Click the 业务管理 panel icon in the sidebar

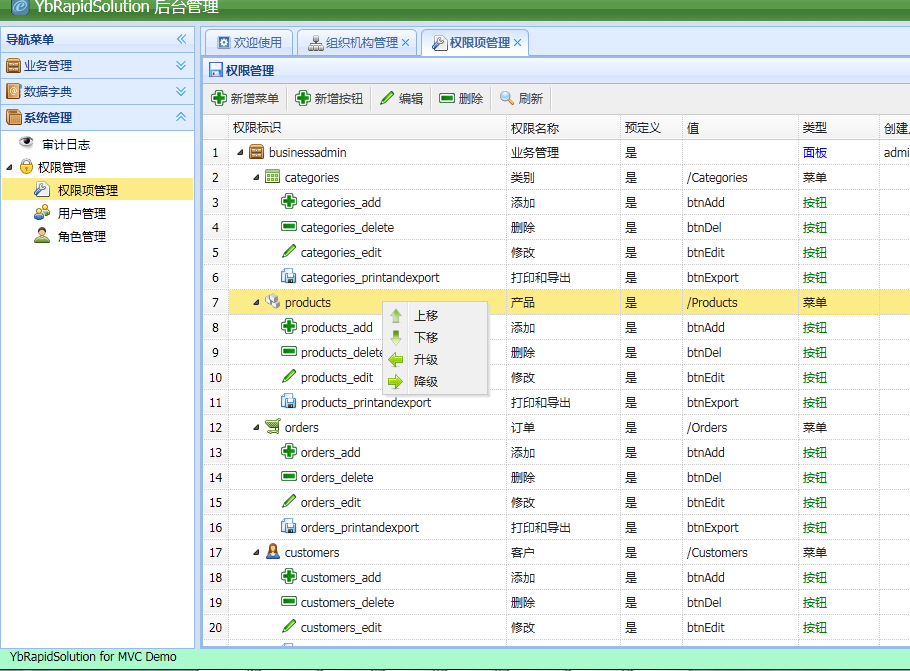[x=13, y=66]
